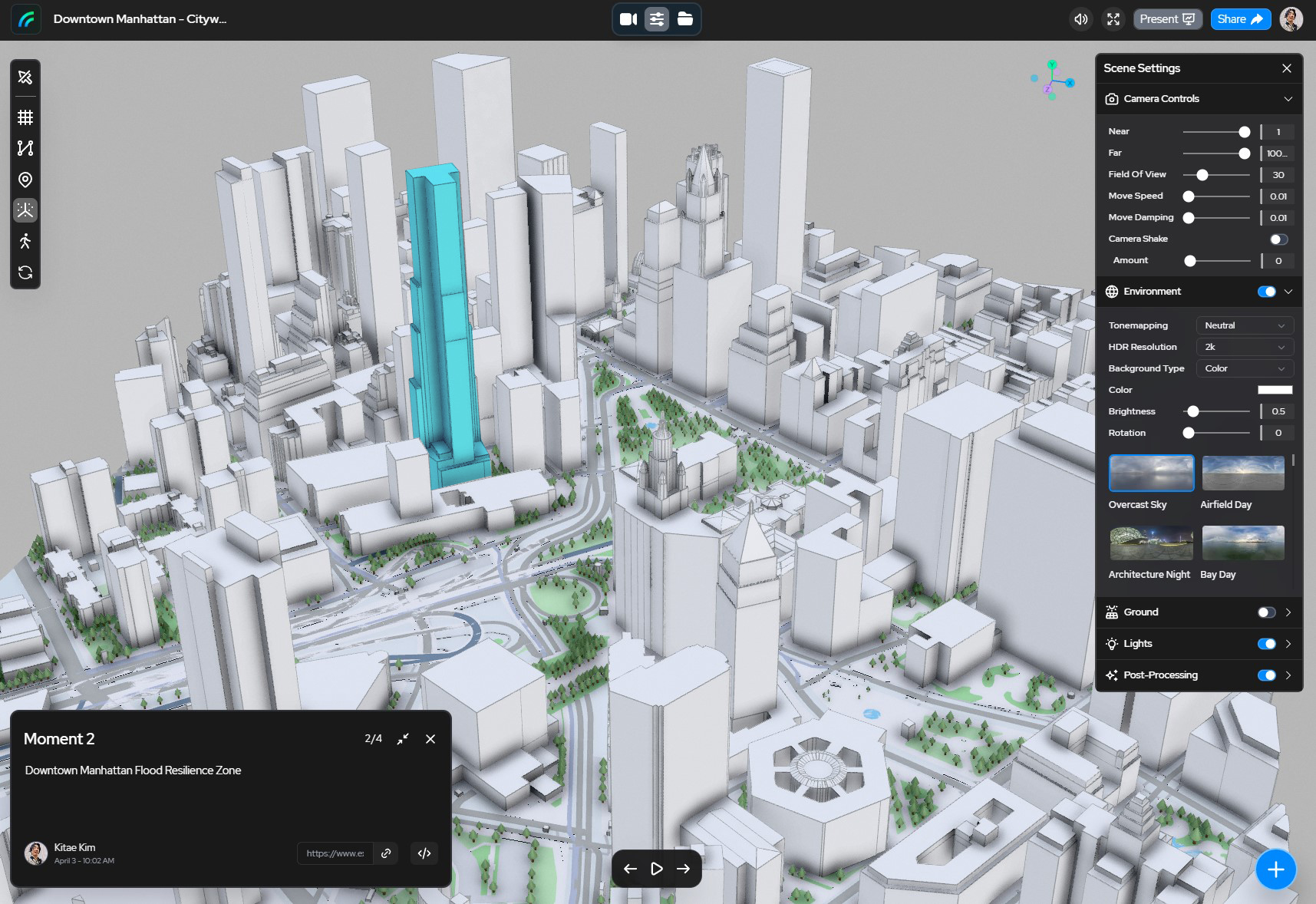
Task: Open the Background Type dropdown
Action: tap(1244, 368)
